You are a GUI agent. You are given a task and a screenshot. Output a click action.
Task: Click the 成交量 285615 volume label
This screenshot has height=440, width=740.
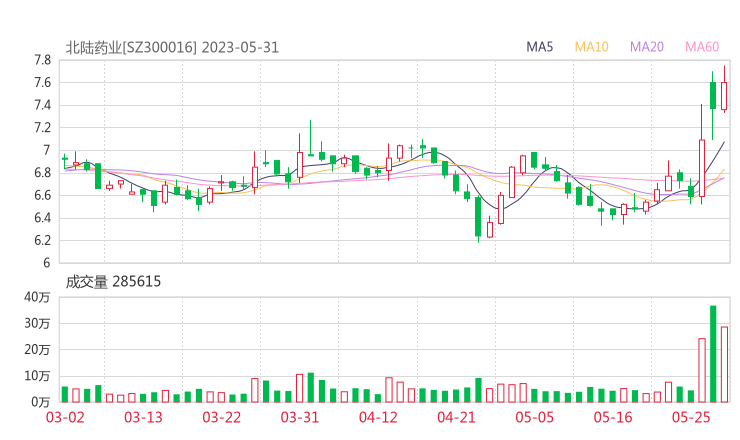point(113,282)
